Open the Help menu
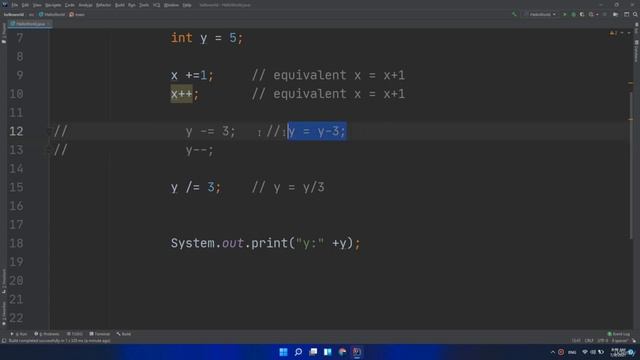Viewport: 640px width, 360px height. (187, 5)
